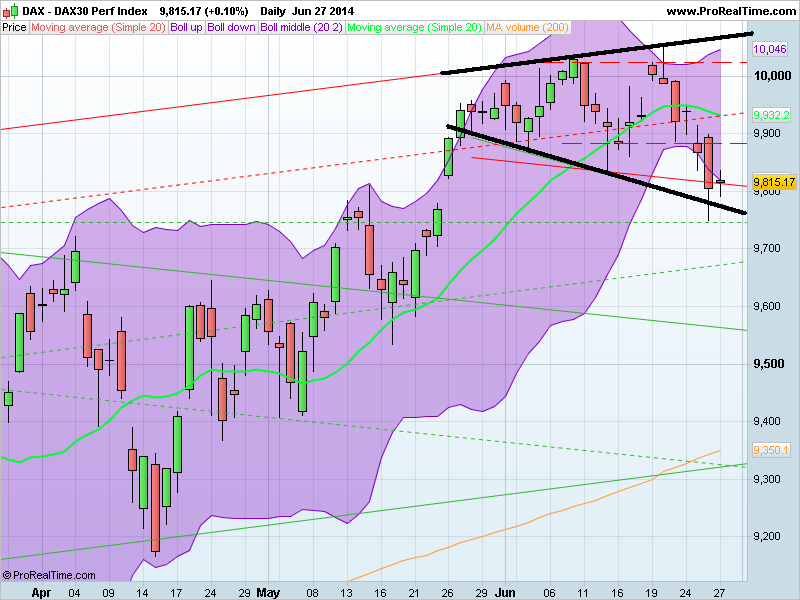Click the 10,000 price axis label
The image size is (800, 600).
coord(772,76)
